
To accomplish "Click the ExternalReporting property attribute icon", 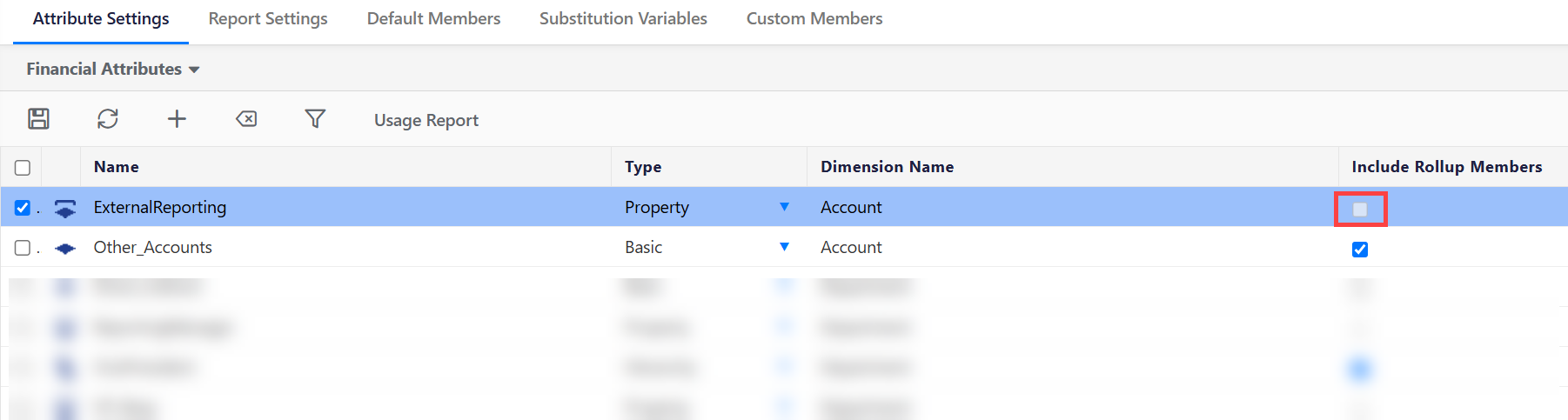I will [65, 208].
